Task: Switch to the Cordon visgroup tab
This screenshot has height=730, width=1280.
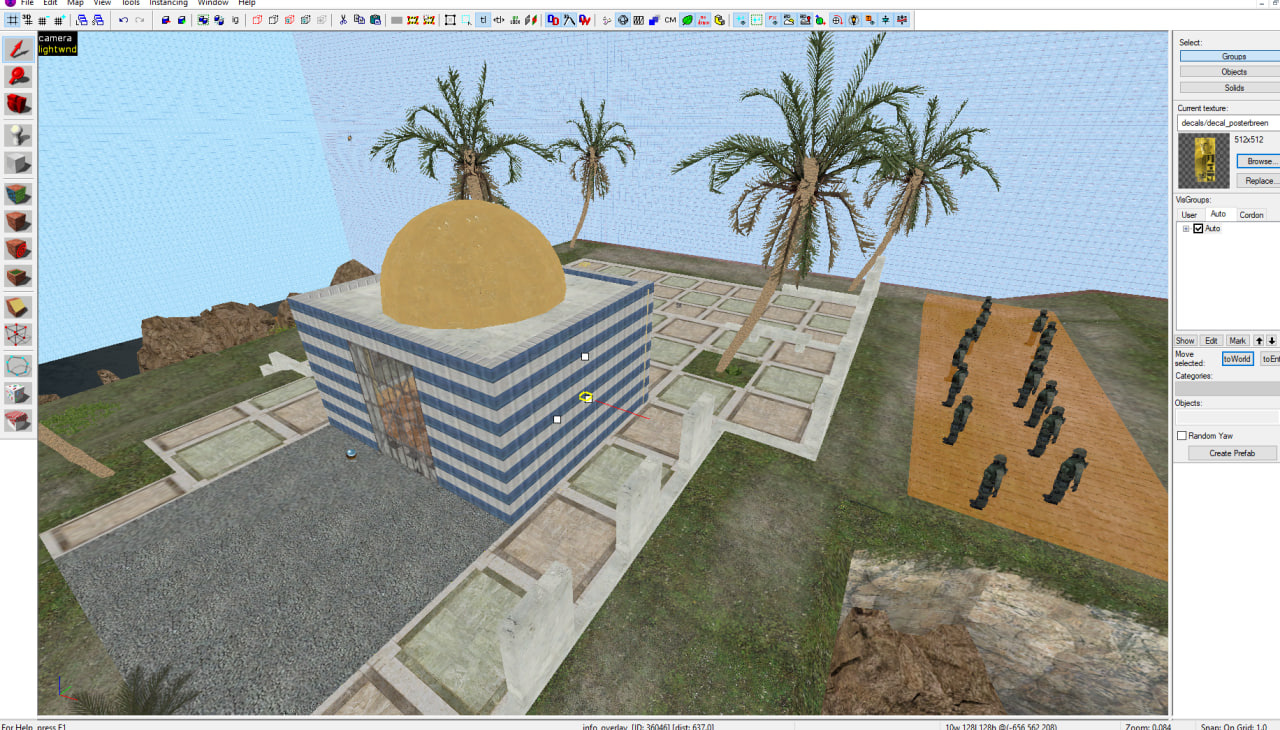Action: pyautogui.click(x=1251, y=215)
